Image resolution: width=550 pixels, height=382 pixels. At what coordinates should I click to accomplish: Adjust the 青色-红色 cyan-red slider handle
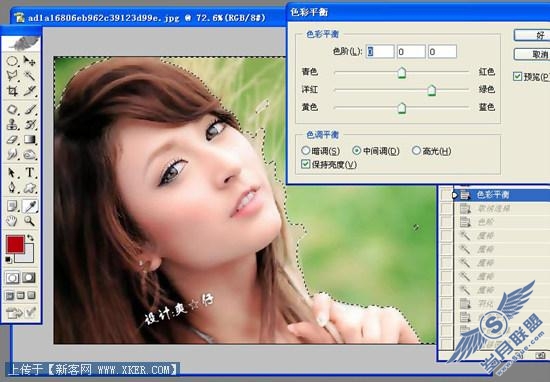point(402,73)
